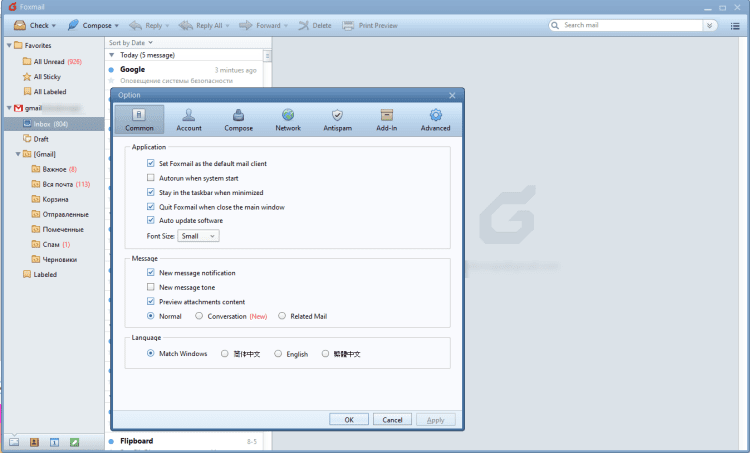Select Match Windows language option
750x453 pixels.
click(x=151, y=353)
